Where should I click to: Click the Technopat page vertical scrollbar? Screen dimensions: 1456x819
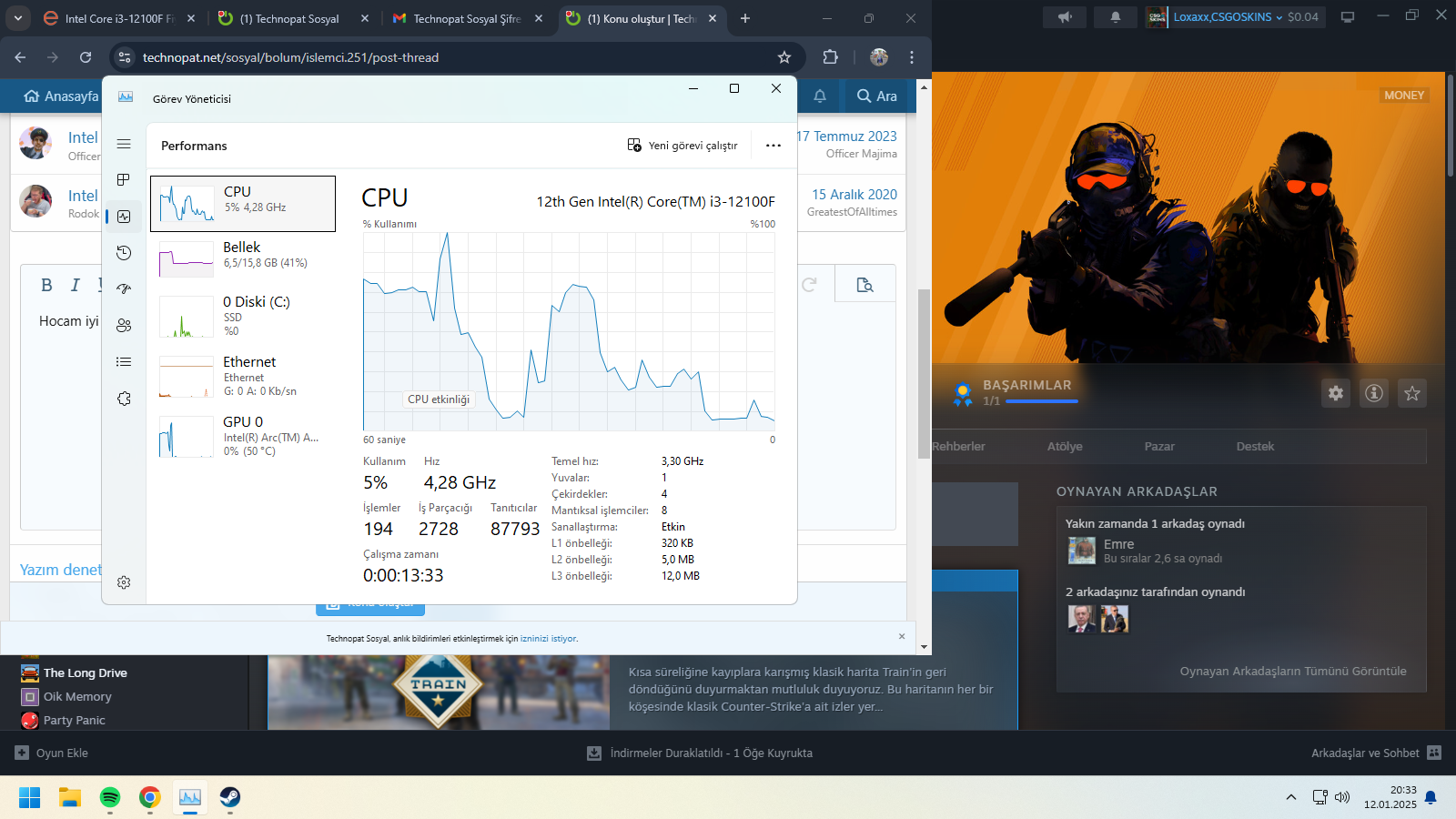click(925, 373)
